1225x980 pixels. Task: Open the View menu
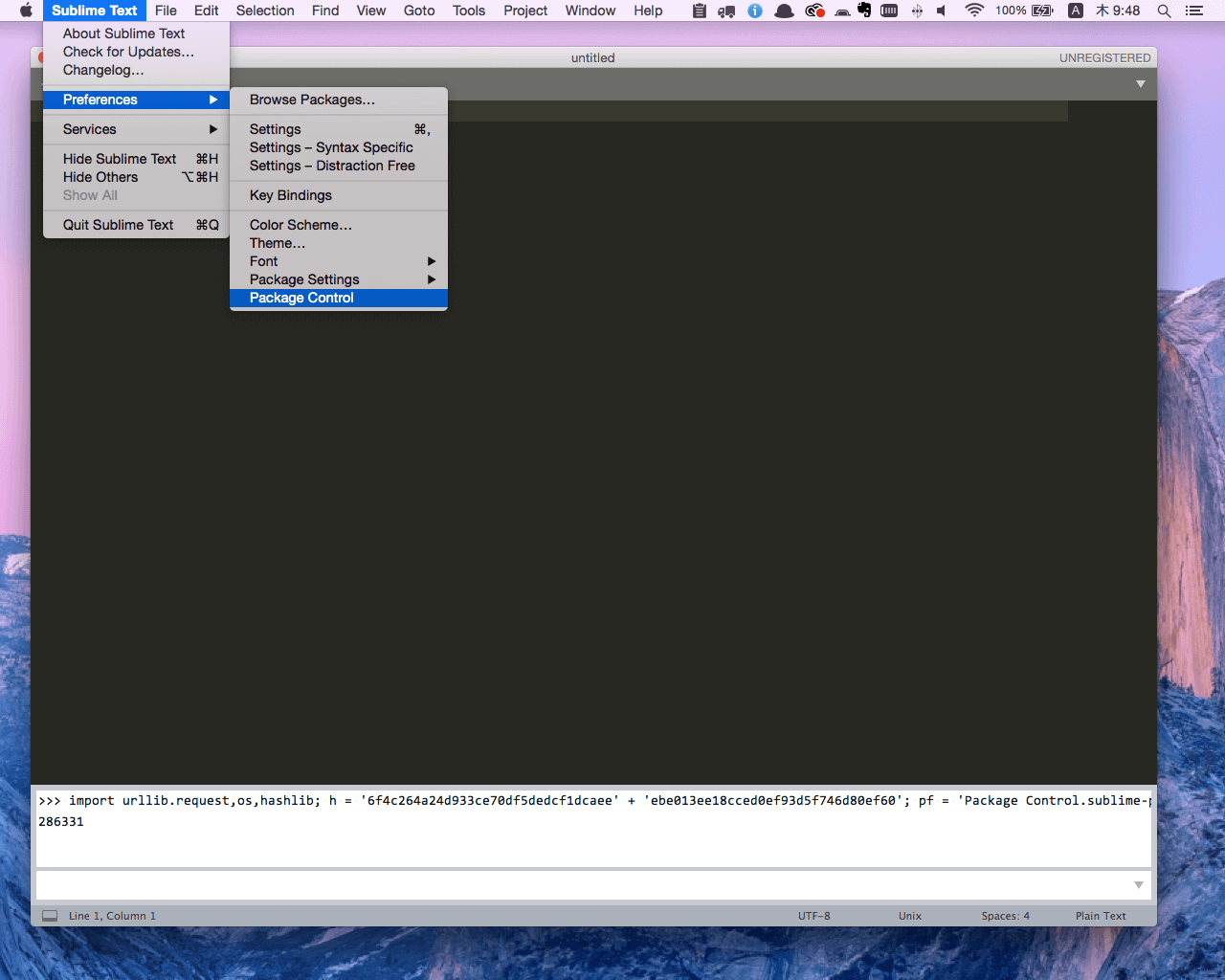[371, 11]
